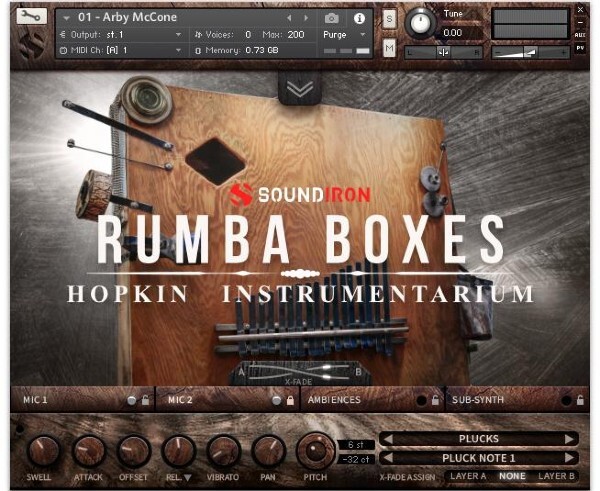
Task: Click the Tune value 0.00
Action: [452, 33]
